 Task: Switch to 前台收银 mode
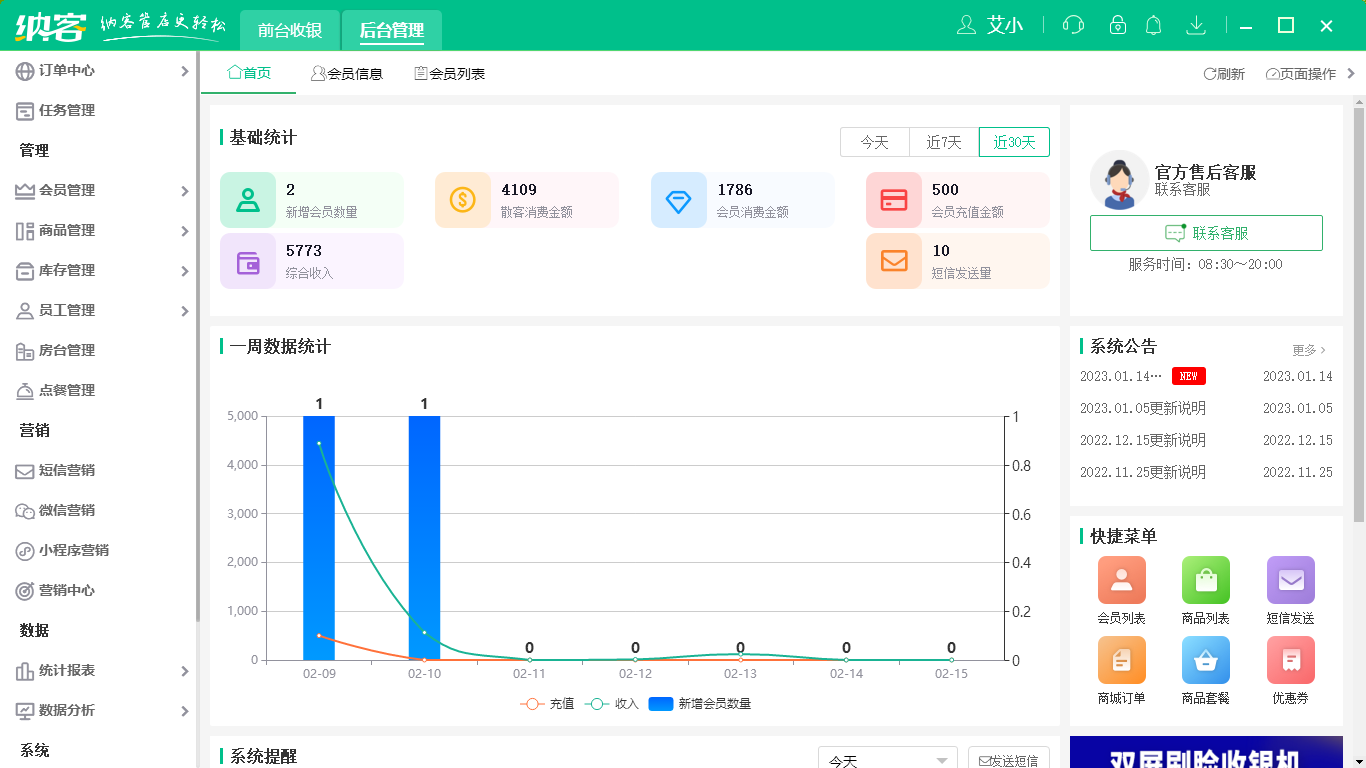click(288, 30)
